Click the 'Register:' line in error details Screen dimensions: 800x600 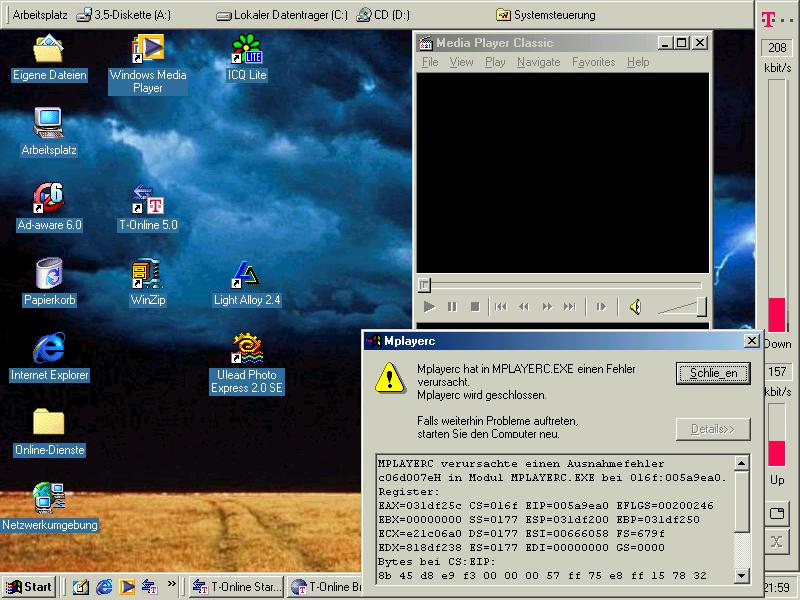(x=409, y=492)
